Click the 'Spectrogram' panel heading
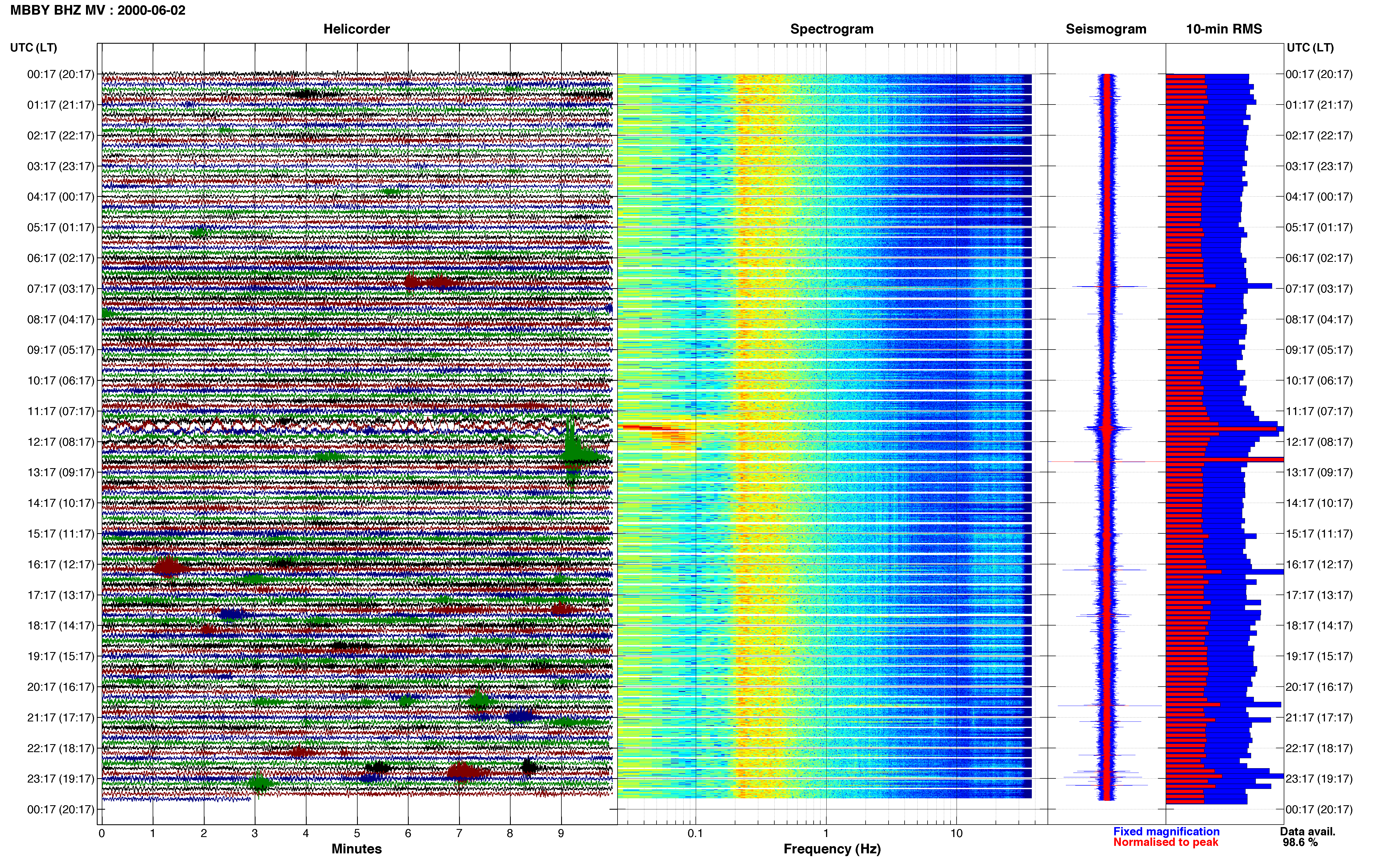Viewport: 1388px width, 868px height. 832,29
